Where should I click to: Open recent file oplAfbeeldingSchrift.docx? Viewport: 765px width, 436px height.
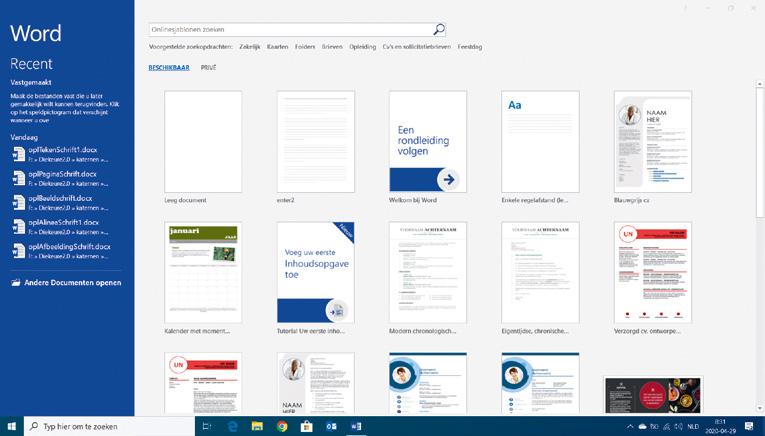(66, 251)
